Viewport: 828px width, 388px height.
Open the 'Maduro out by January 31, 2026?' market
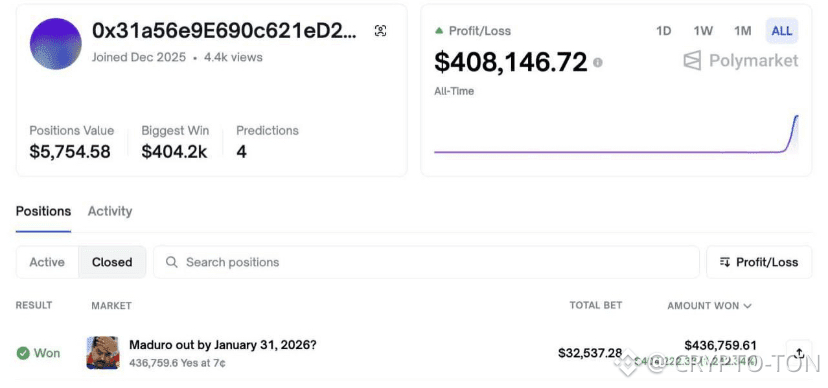pyautogui.click(x=223, y=345)
